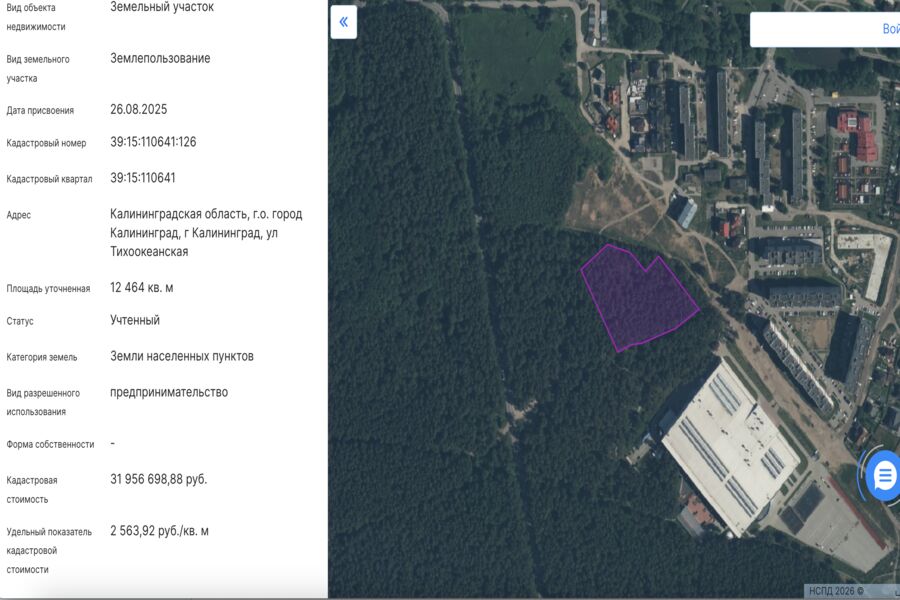The height and width of the screenshot is (600, 900).
Task: Click the НСПД 2026 copyright text
Action: coord(837,591)
